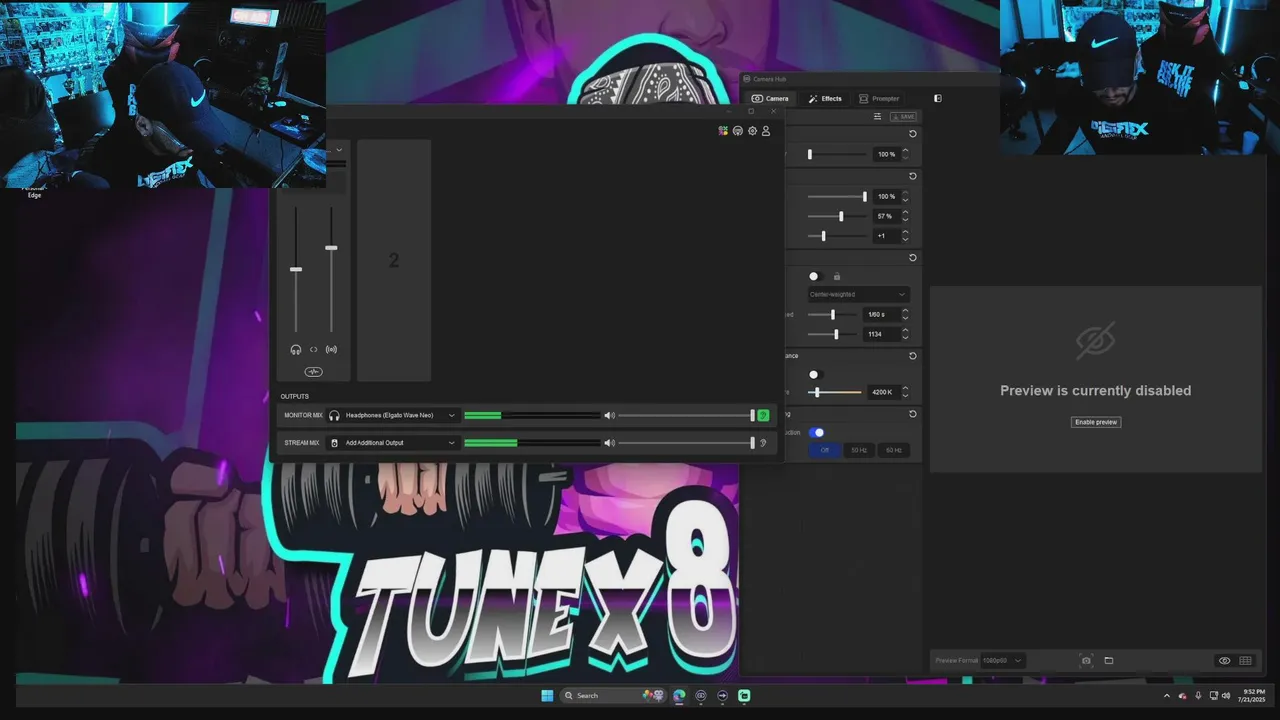Select Off anti-flicker option
Screen dimensions: 1280x720
pos(825,451)
